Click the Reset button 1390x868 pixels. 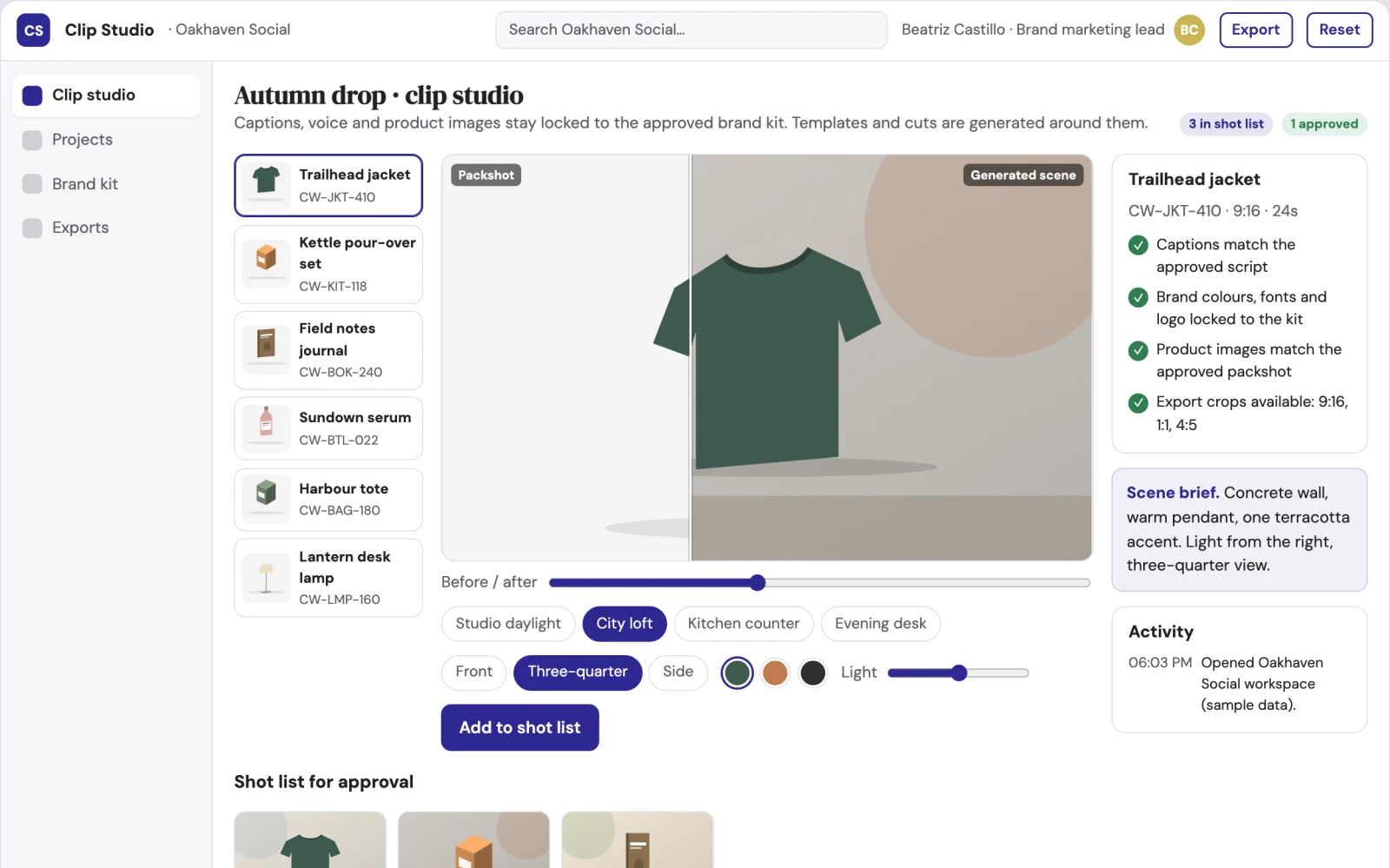(1340, 30)
